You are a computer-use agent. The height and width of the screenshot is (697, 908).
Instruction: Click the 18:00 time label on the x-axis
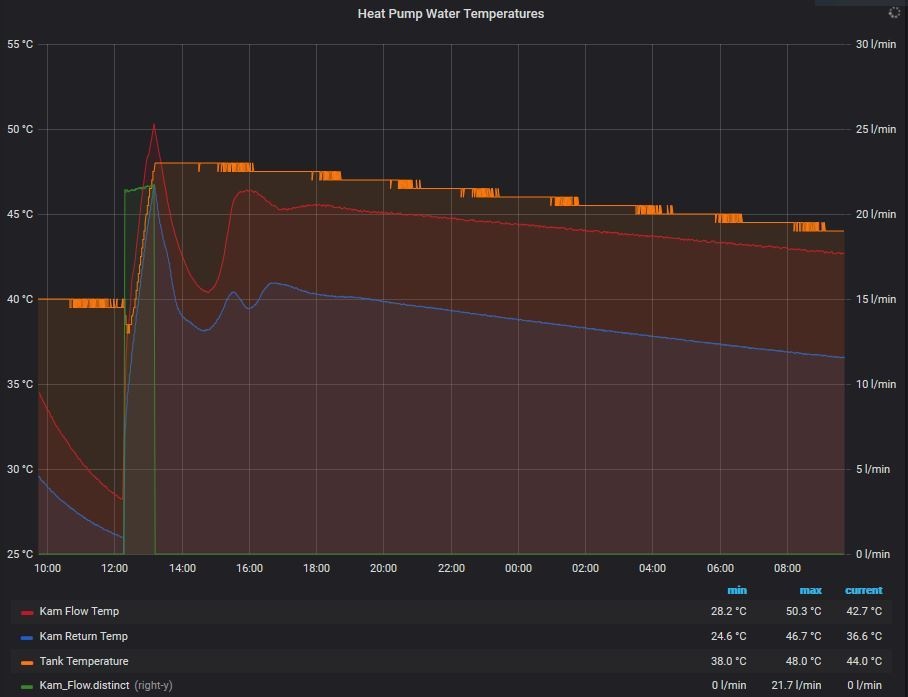coord(316,568)
